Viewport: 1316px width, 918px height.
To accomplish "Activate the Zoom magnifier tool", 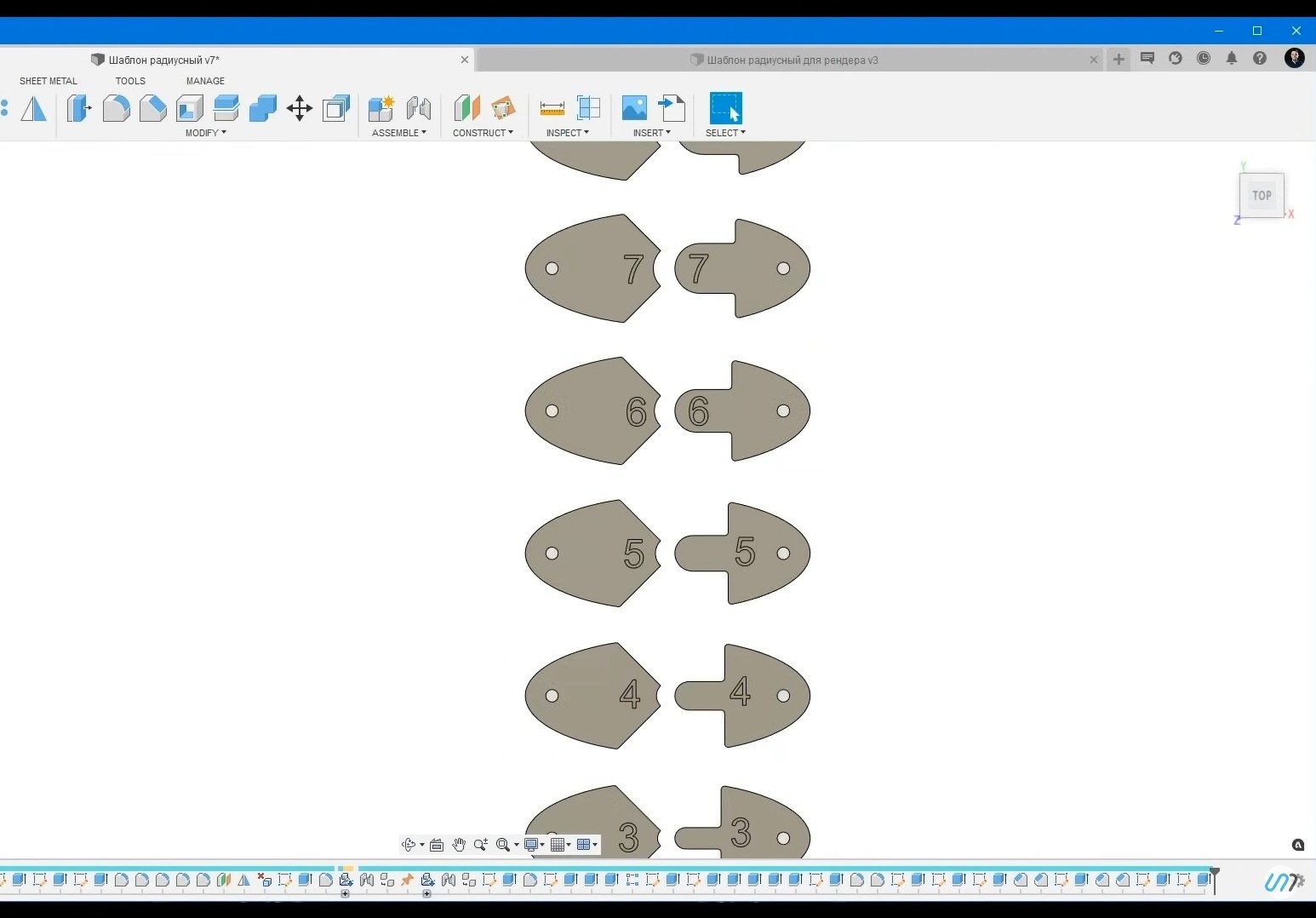I will 481,845.
